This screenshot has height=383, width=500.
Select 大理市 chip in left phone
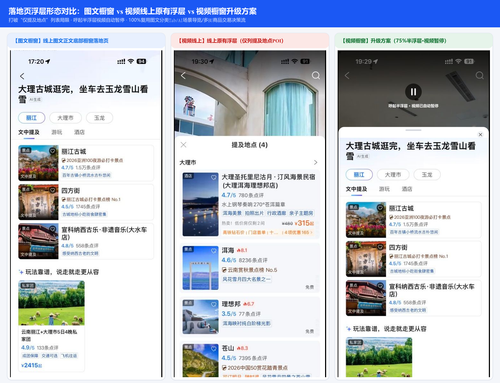65,118
